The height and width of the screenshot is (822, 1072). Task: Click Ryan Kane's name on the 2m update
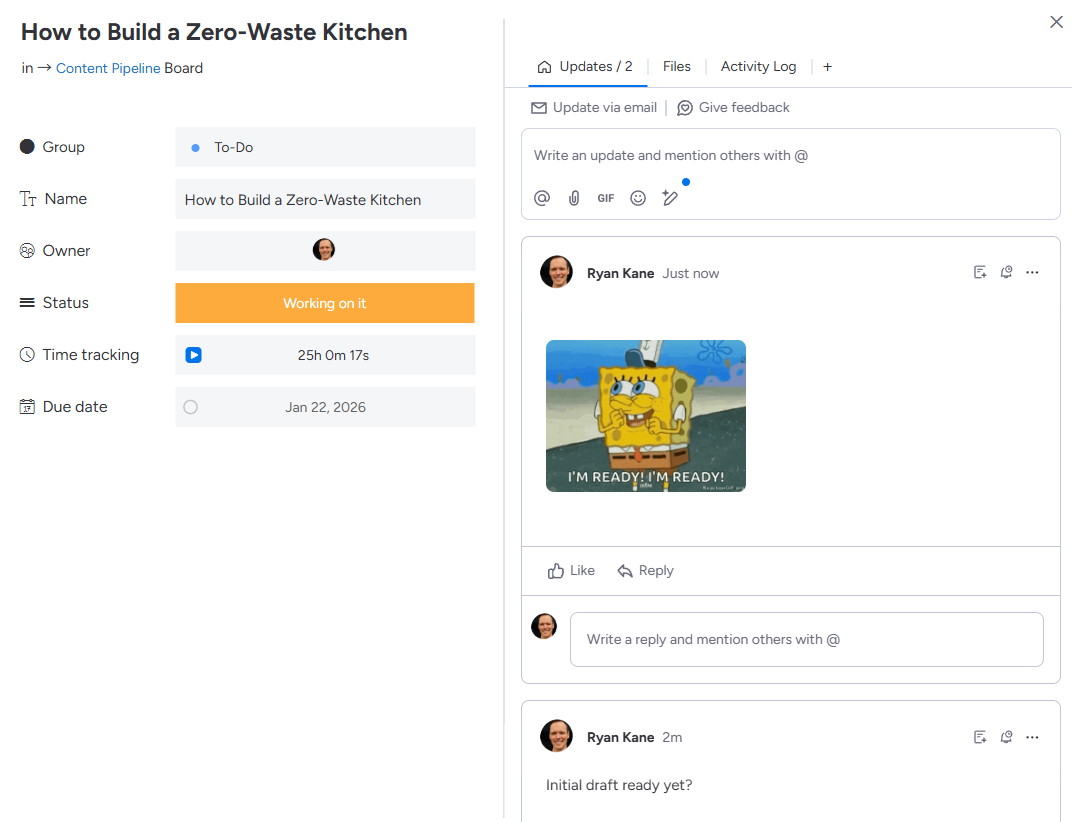(x=620, y=737)
